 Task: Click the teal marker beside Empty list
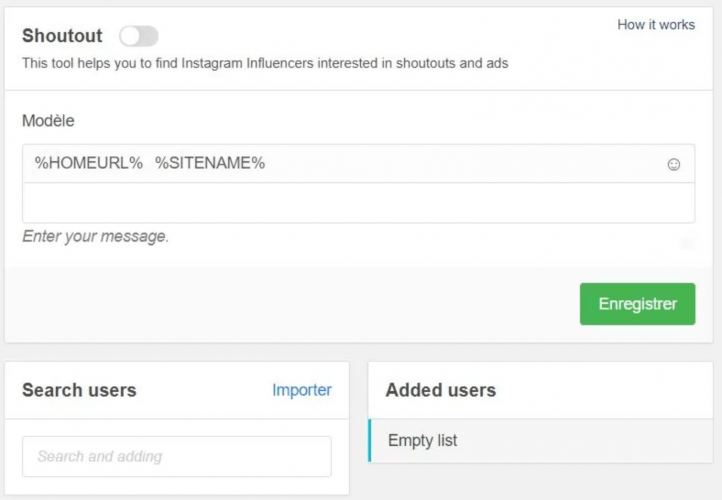[370, 440]
